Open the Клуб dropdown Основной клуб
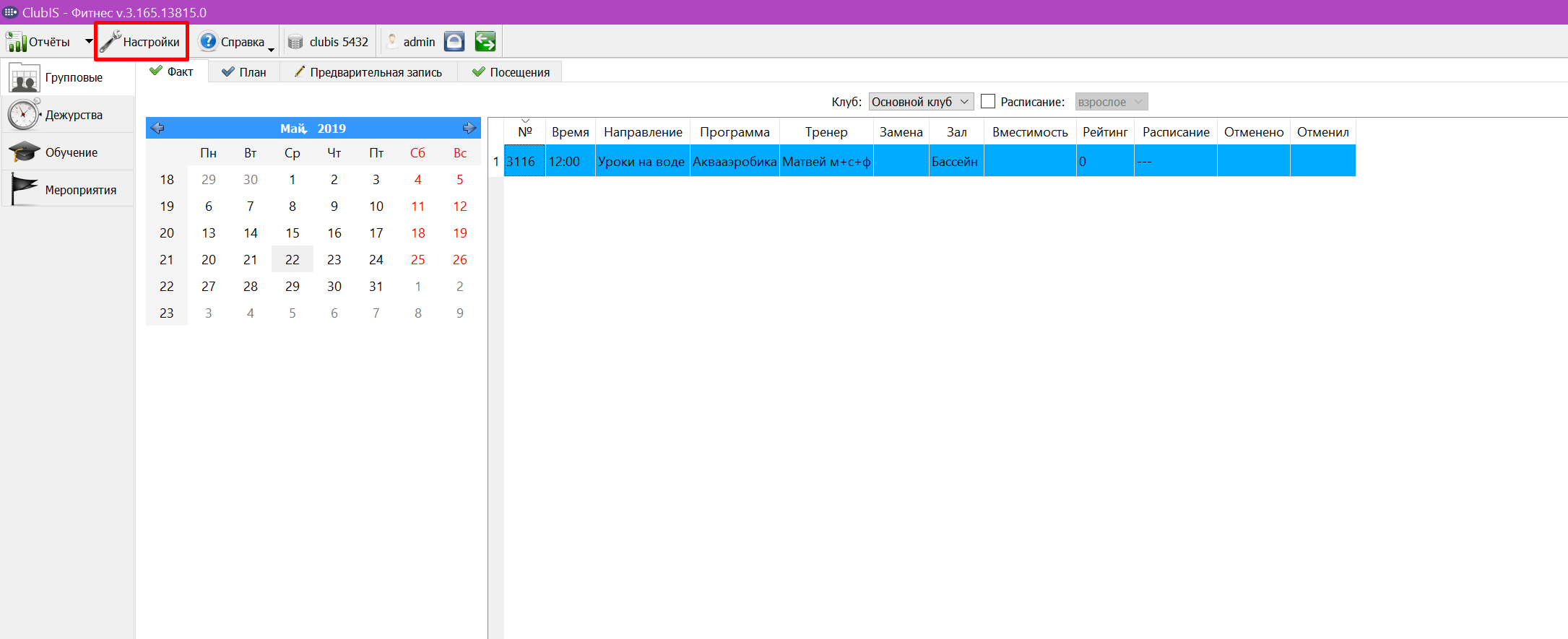Image resolution: width=1568 pixels, height=639 pixels. point(921,102)
